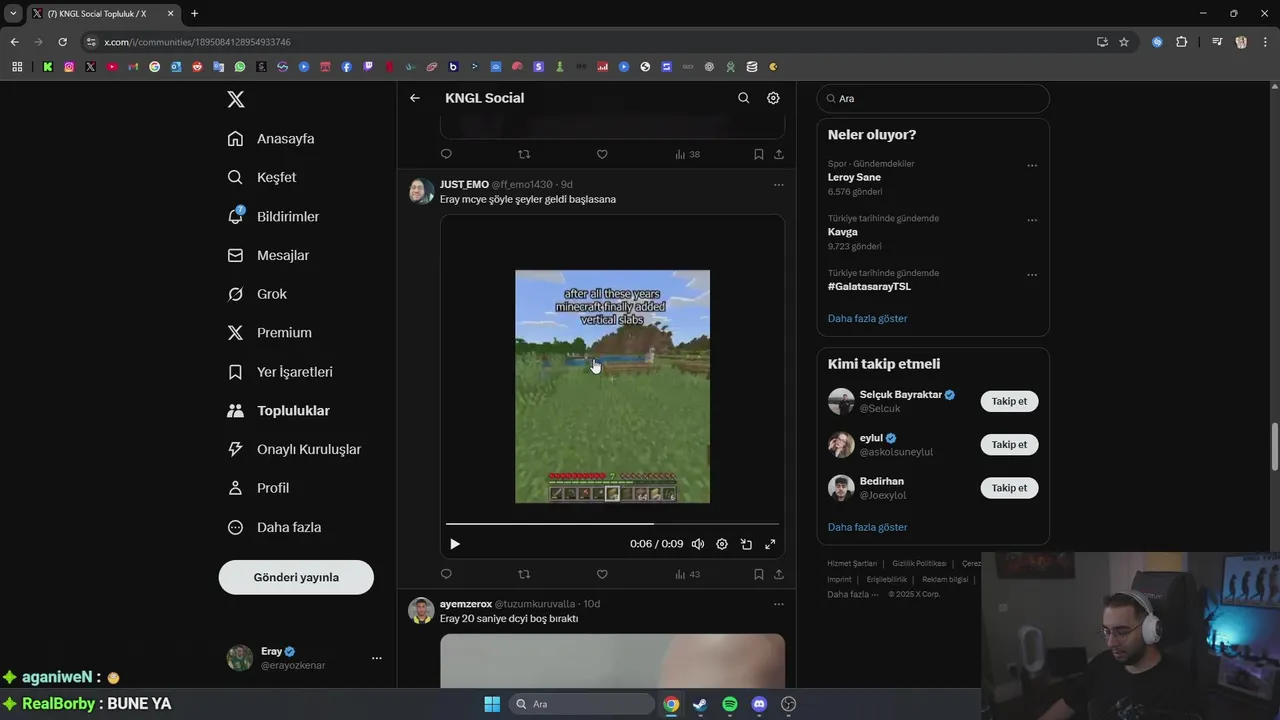Search within KNGL Social community
1280x720 pixels.
tap(743, 98)
